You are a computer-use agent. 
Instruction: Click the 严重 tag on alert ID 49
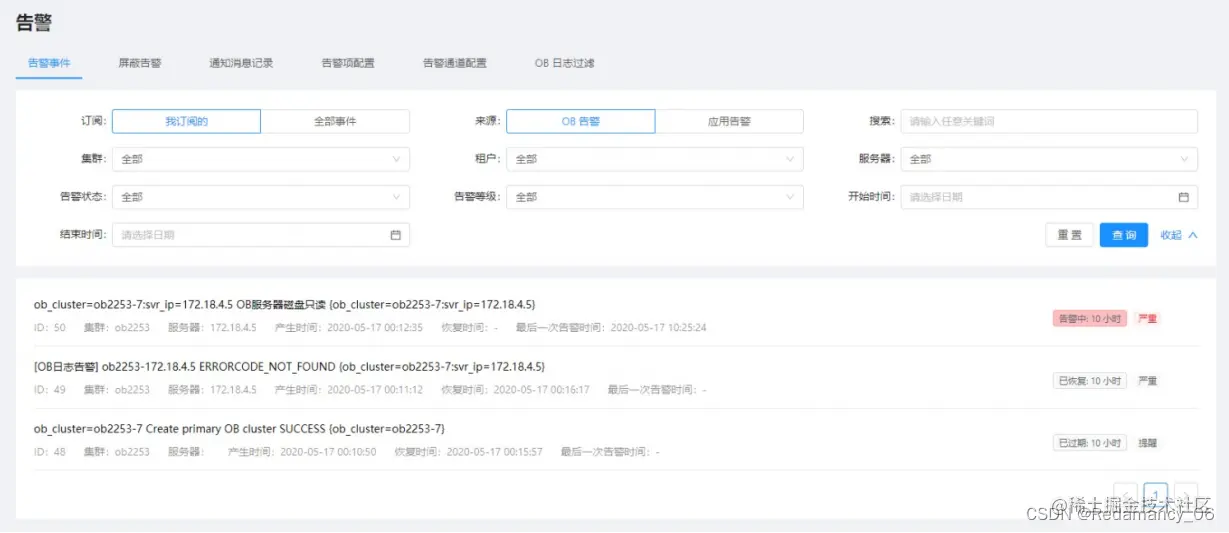pos(1147,381)
